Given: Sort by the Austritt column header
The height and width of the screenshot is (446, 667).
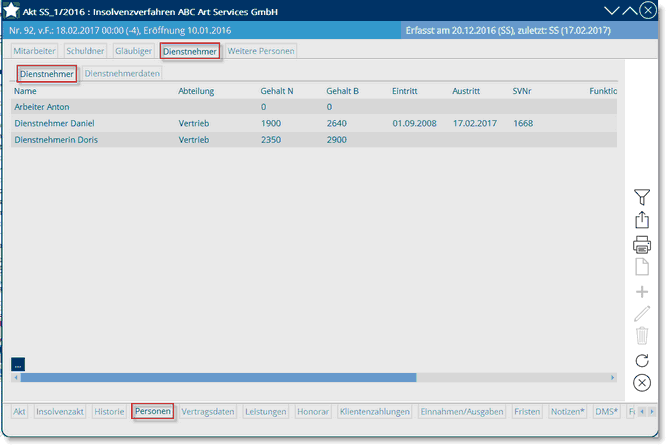Looking at the screenshot, I should pos(466,91).
